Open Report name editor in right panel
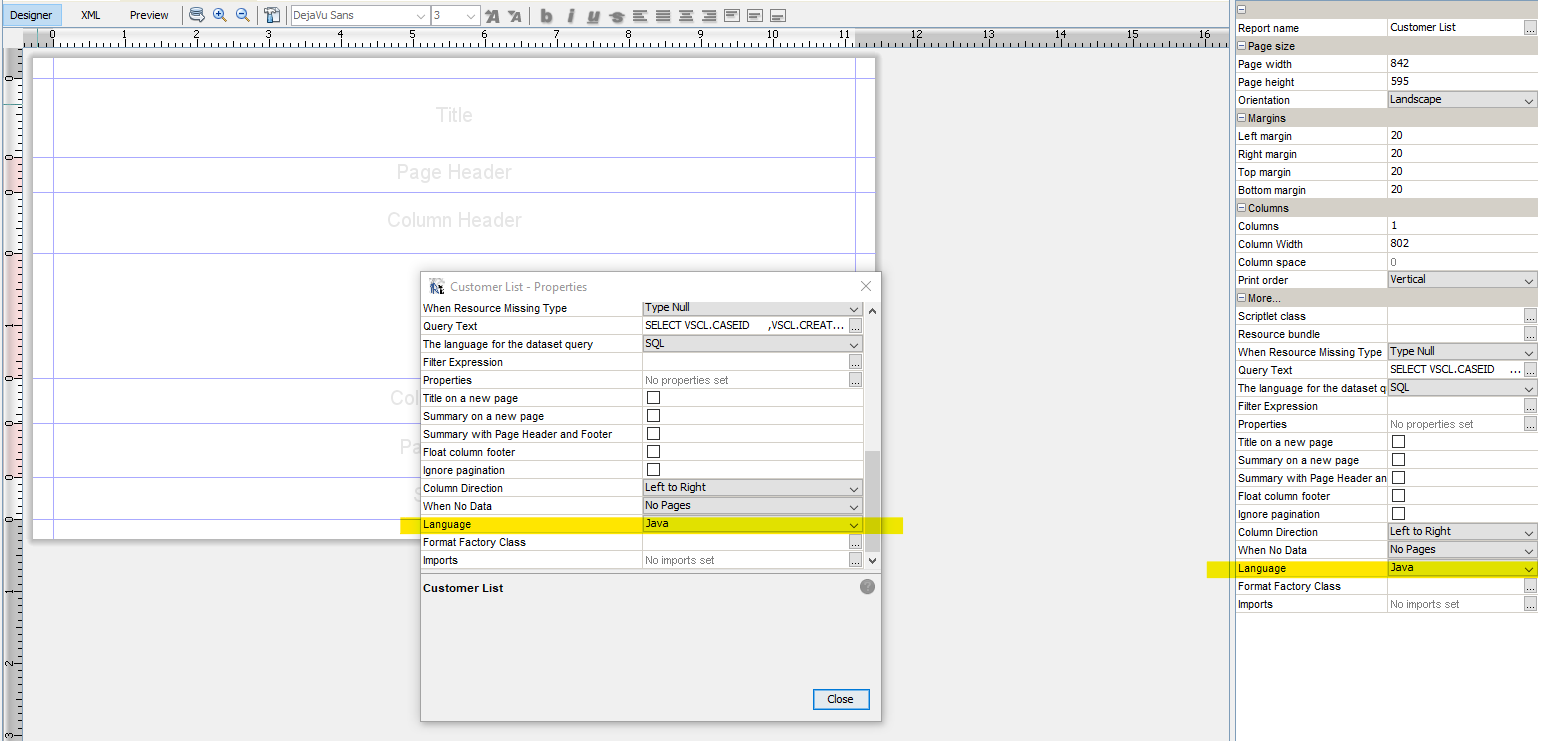This screenshot has height=741, width=1561. (x=1530, y=28)
